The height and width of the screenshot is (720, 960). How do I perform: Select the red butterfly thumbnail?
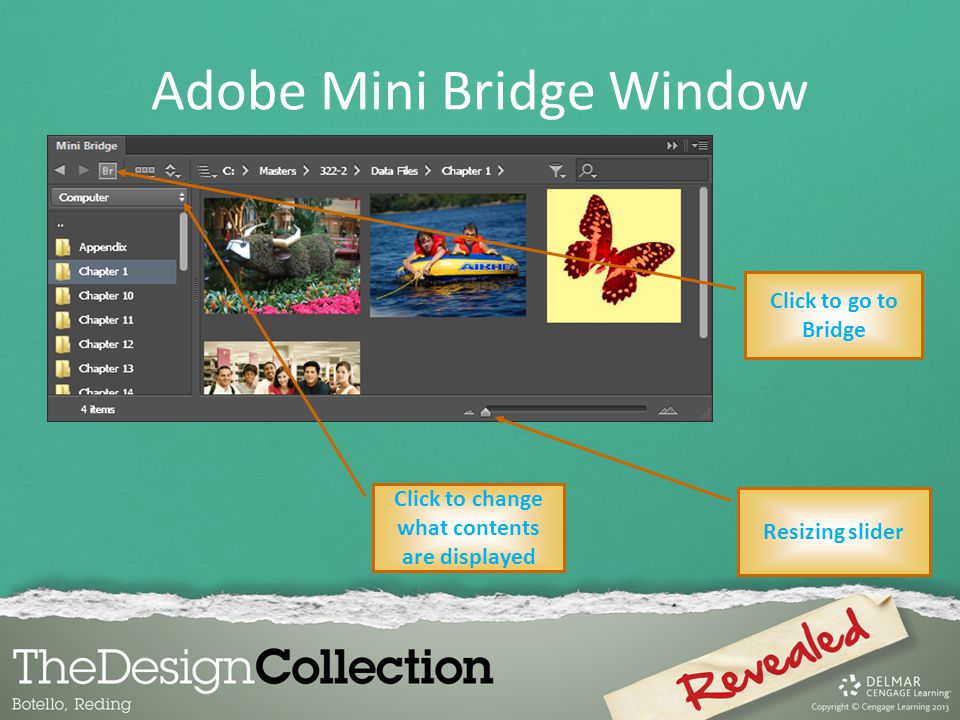[x=613, y=255]
